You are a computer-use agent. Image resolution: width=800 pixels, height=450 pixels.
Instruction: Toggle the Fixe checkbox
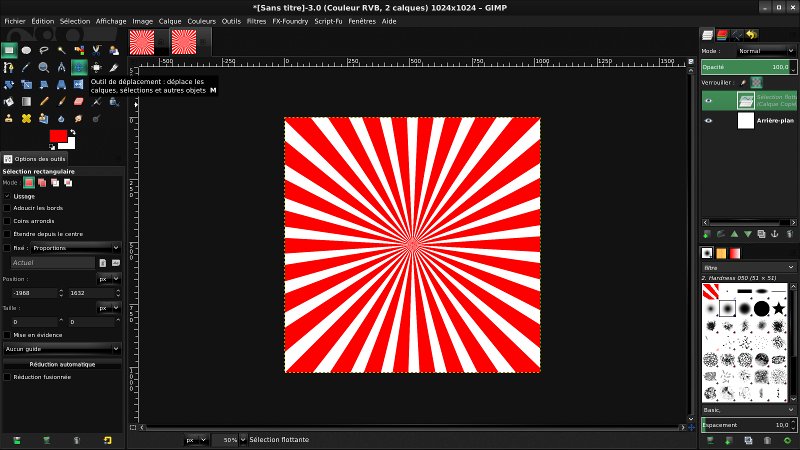(x=7, y=248)
